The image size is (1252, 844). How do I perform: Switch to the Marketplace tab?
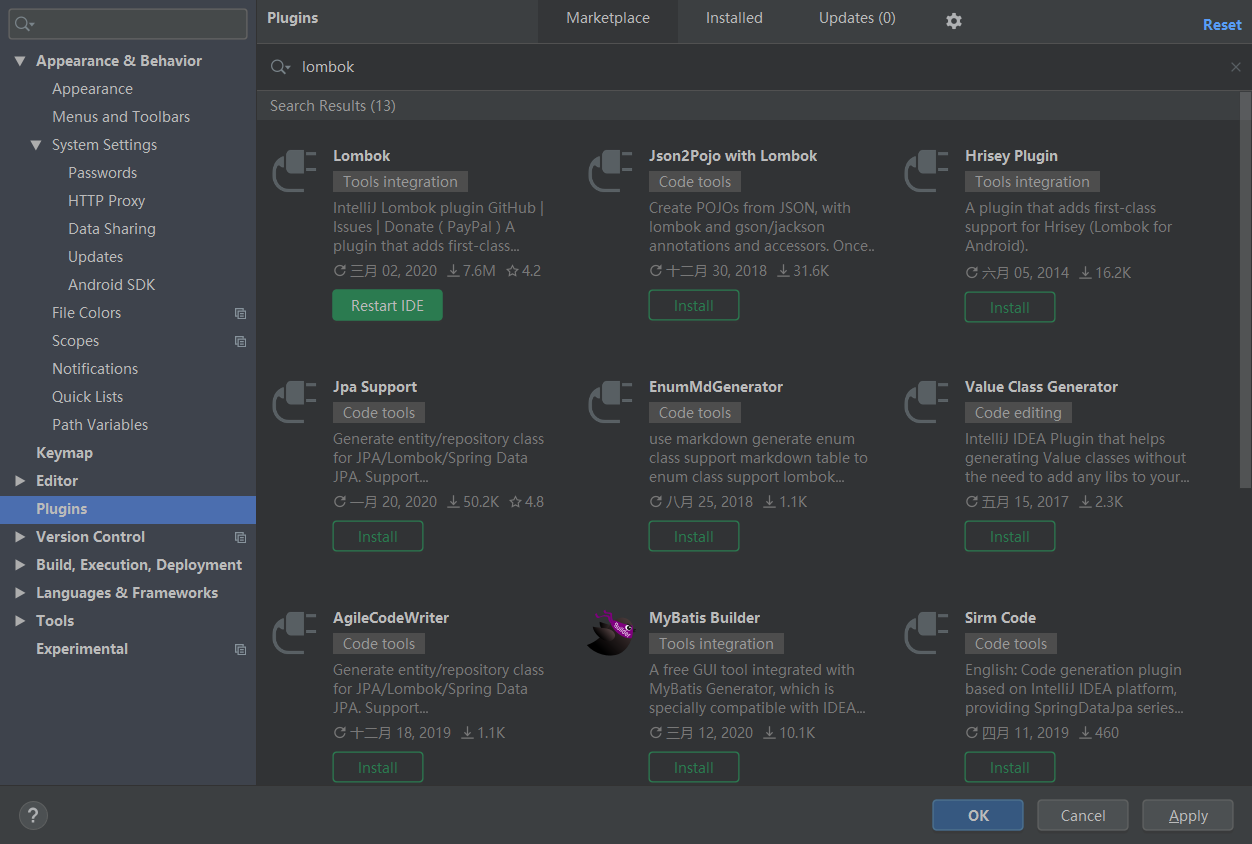[608, 21]
